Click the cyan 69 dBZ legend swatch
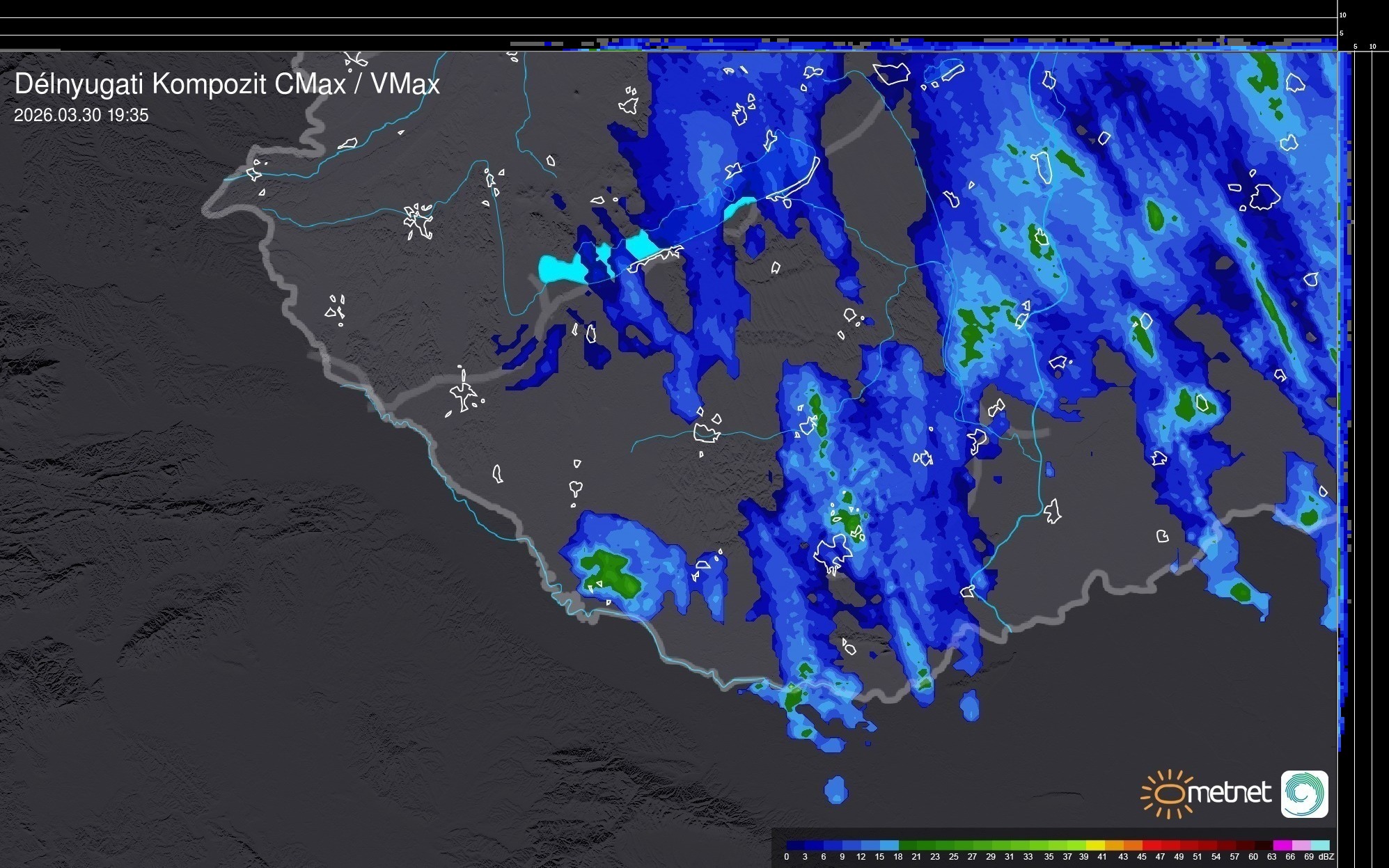Screen dimensions: 1389x868 (1319, 845)
